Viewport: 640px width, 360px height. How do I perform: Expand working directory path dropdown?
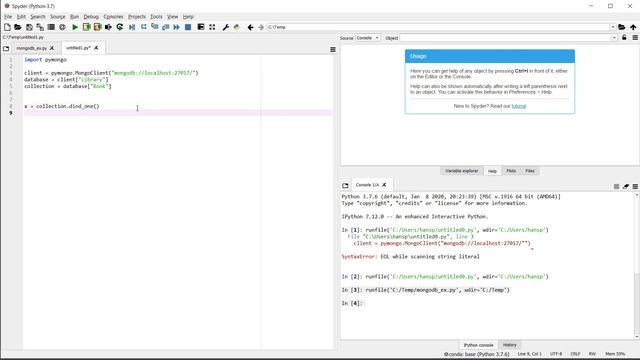point(612,27)
